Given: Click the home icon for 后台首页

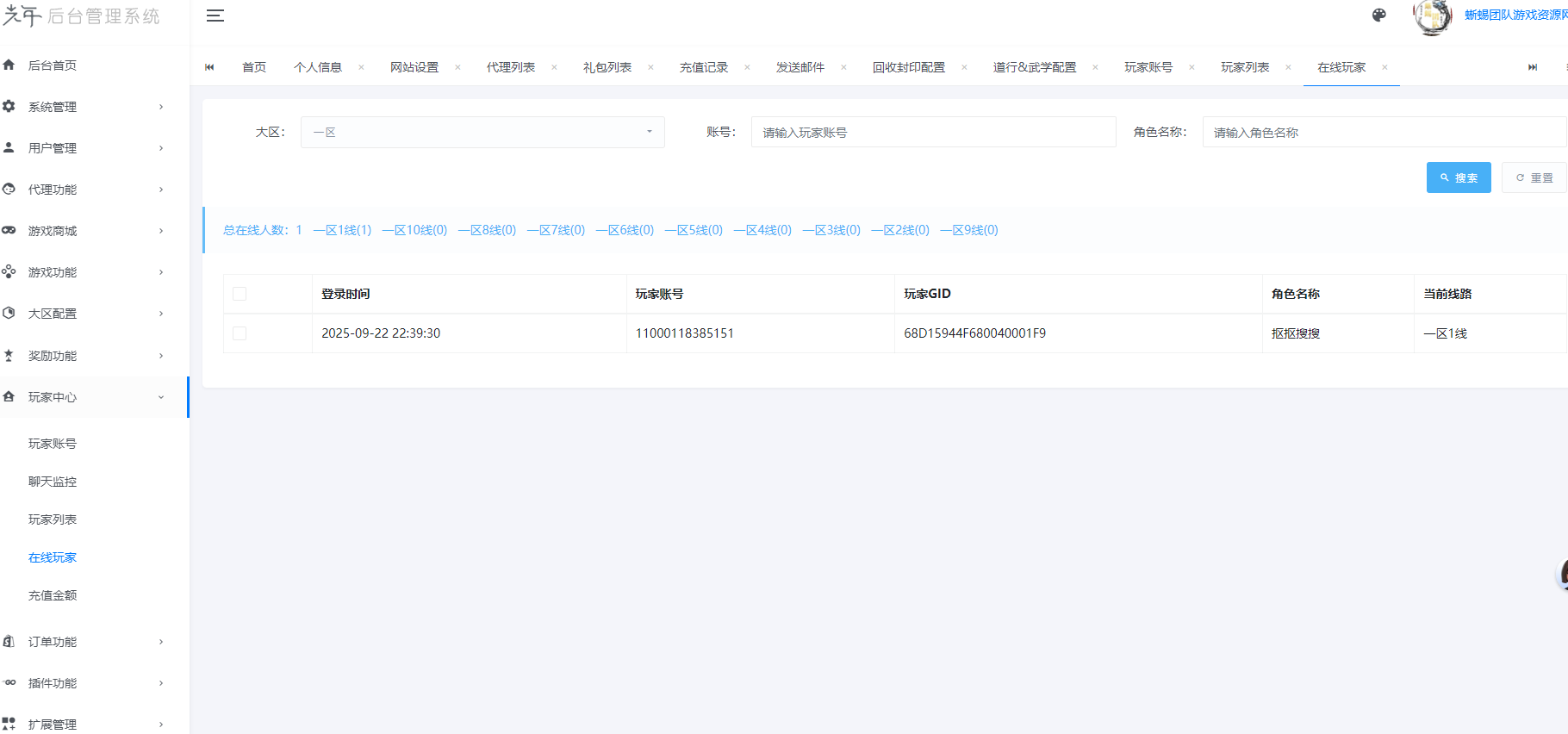Looking at the screenshot, I should click(9, 65).
